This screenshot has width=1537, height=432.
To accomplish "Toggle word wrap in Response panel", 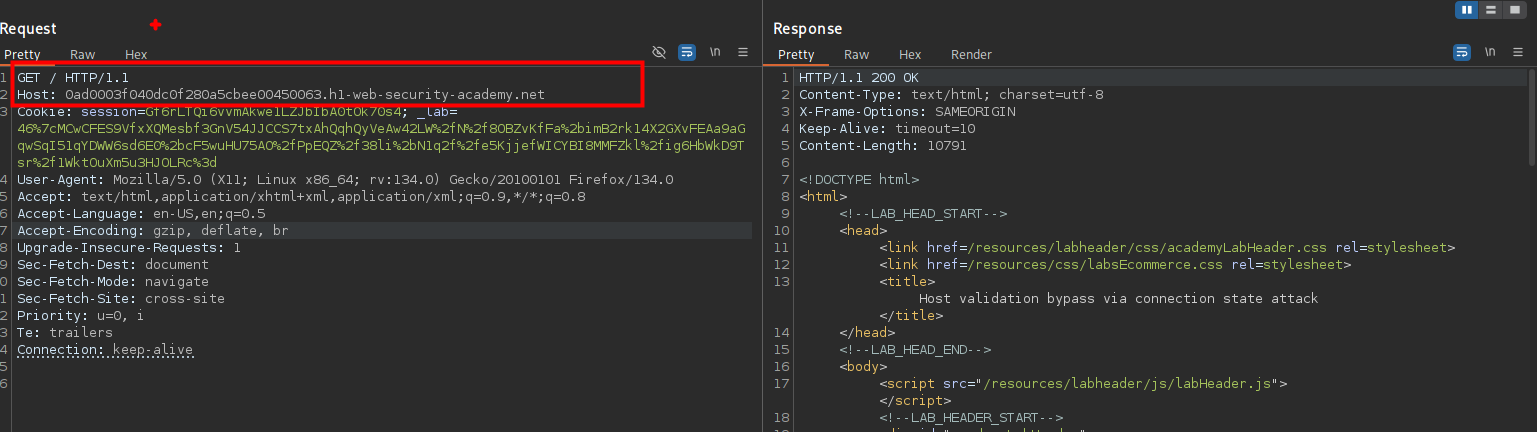I will pos(1462,52).
